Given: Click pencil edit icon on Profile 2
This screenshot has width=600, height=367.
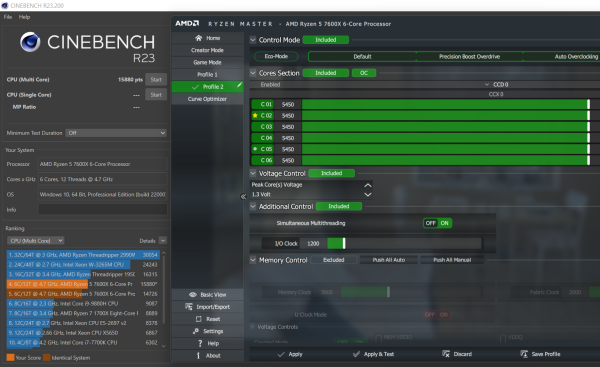Looking at the screenshot, I should pyautogui.click(x=239, y=85).
